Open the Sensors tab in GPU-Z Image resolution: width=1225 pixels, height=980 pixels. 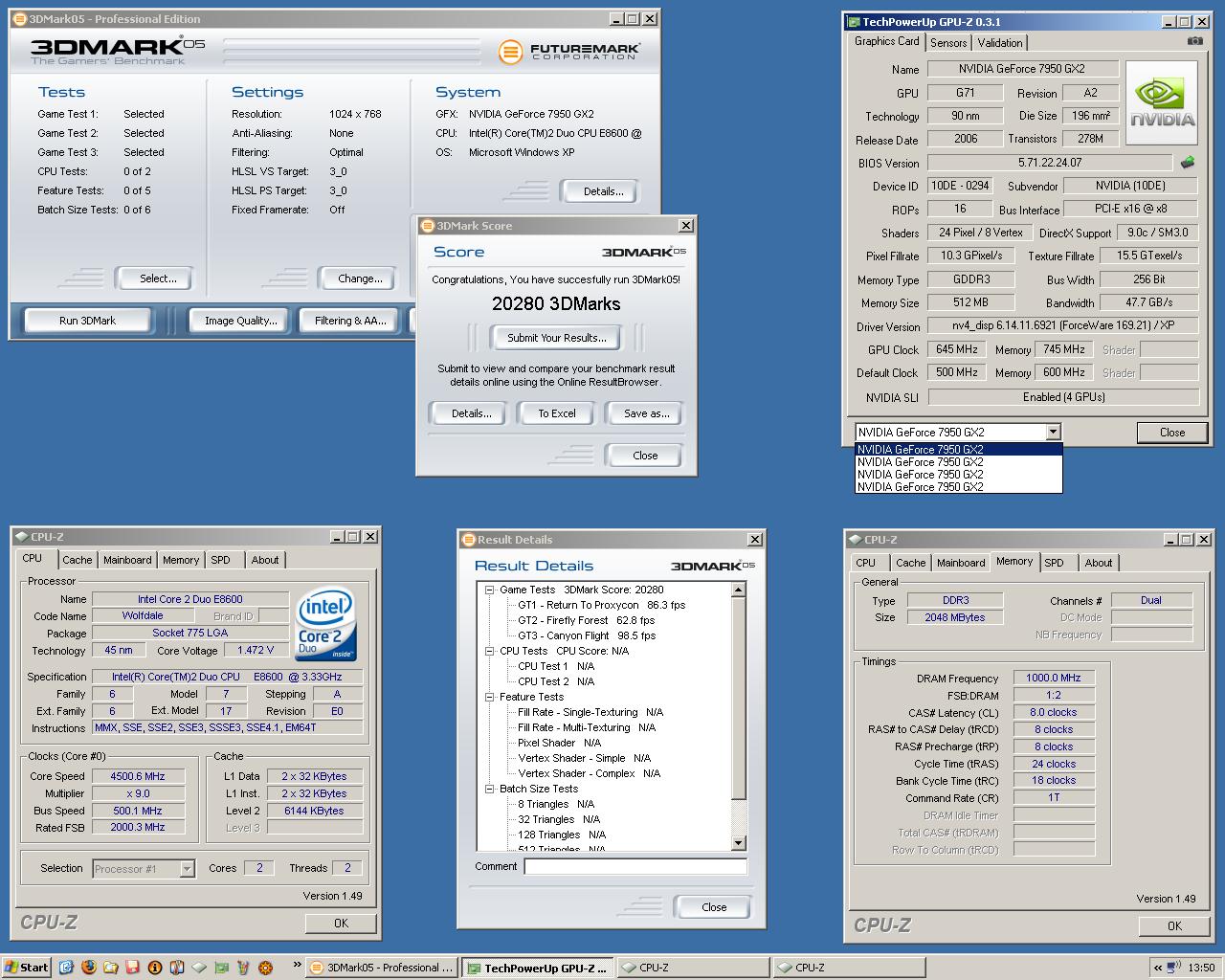(948, 43)
